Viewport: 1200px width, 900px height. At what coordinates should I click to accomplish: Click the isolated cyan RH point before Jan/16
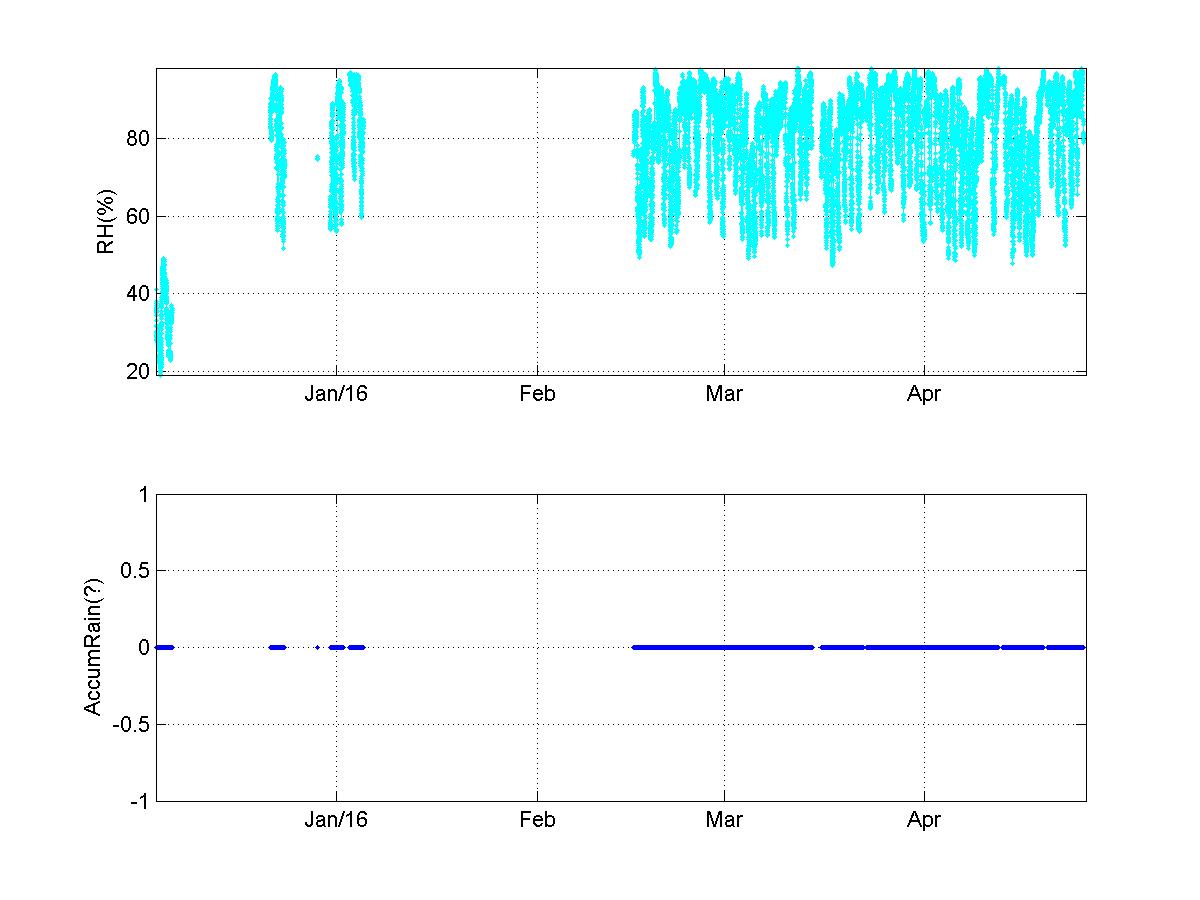tap(317, 157)
